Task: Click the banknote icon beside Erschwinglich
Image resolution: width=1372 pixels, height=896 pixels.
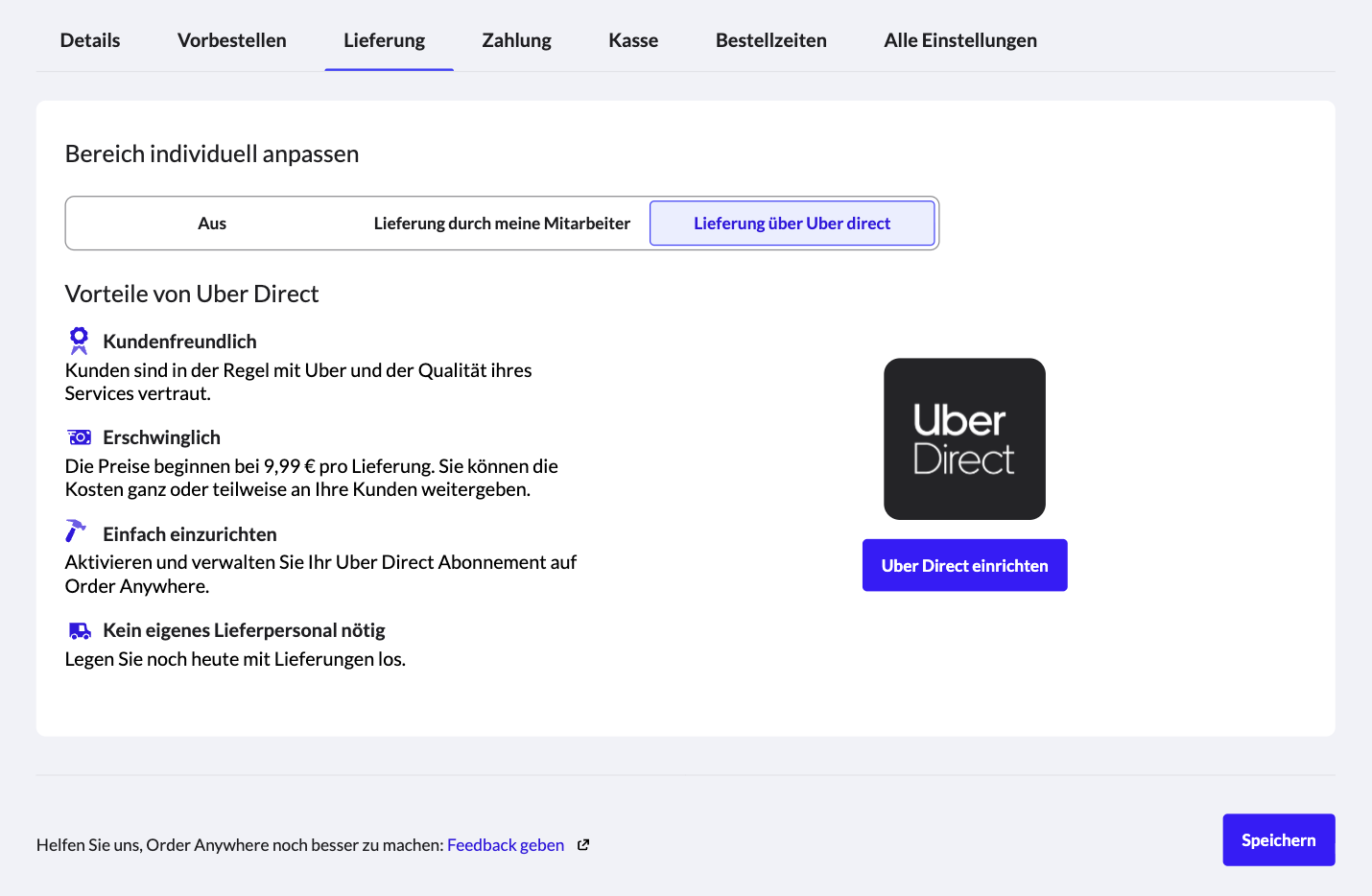Action: click(x=80, y=437)
